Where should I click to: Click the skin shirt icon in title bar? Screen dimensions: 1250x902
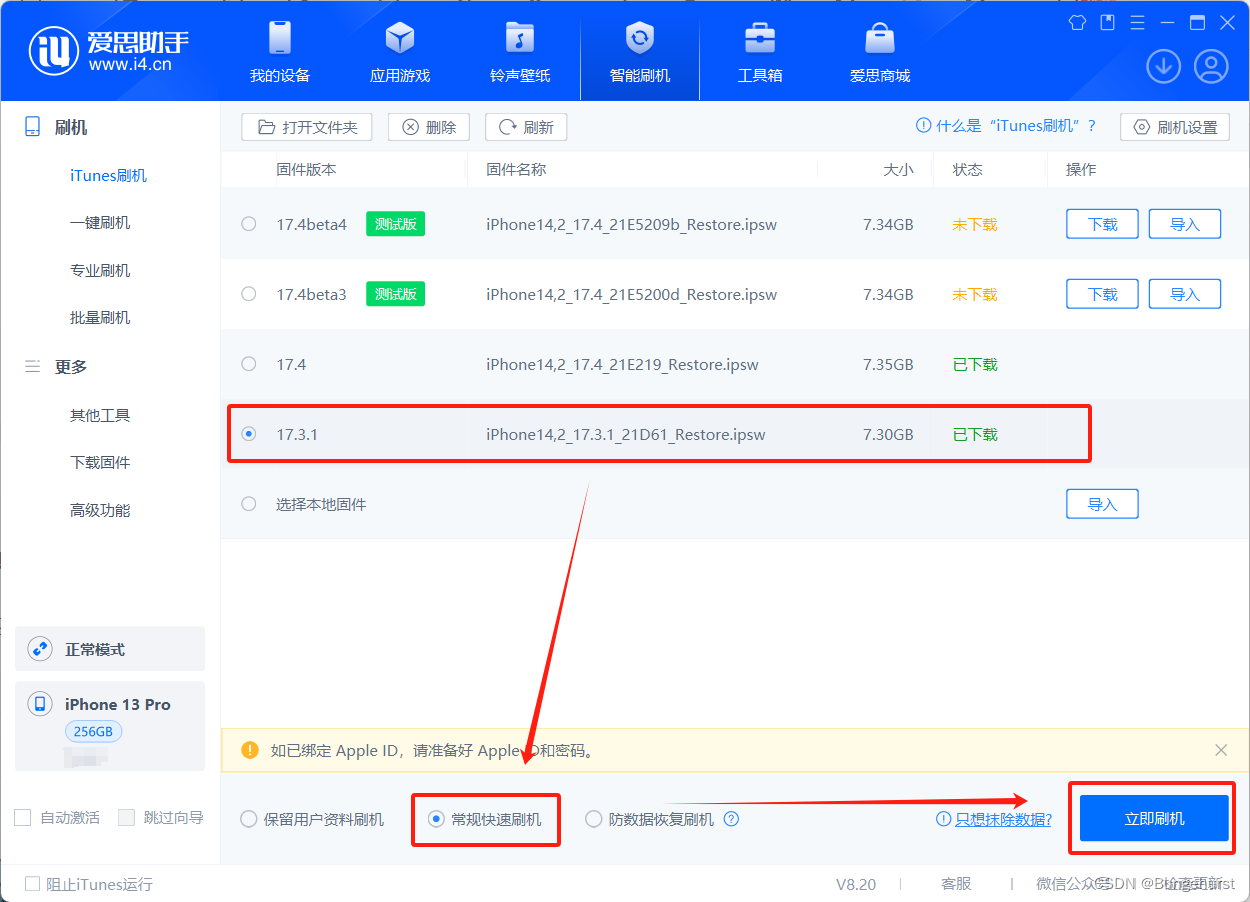tap(1077, 22)
